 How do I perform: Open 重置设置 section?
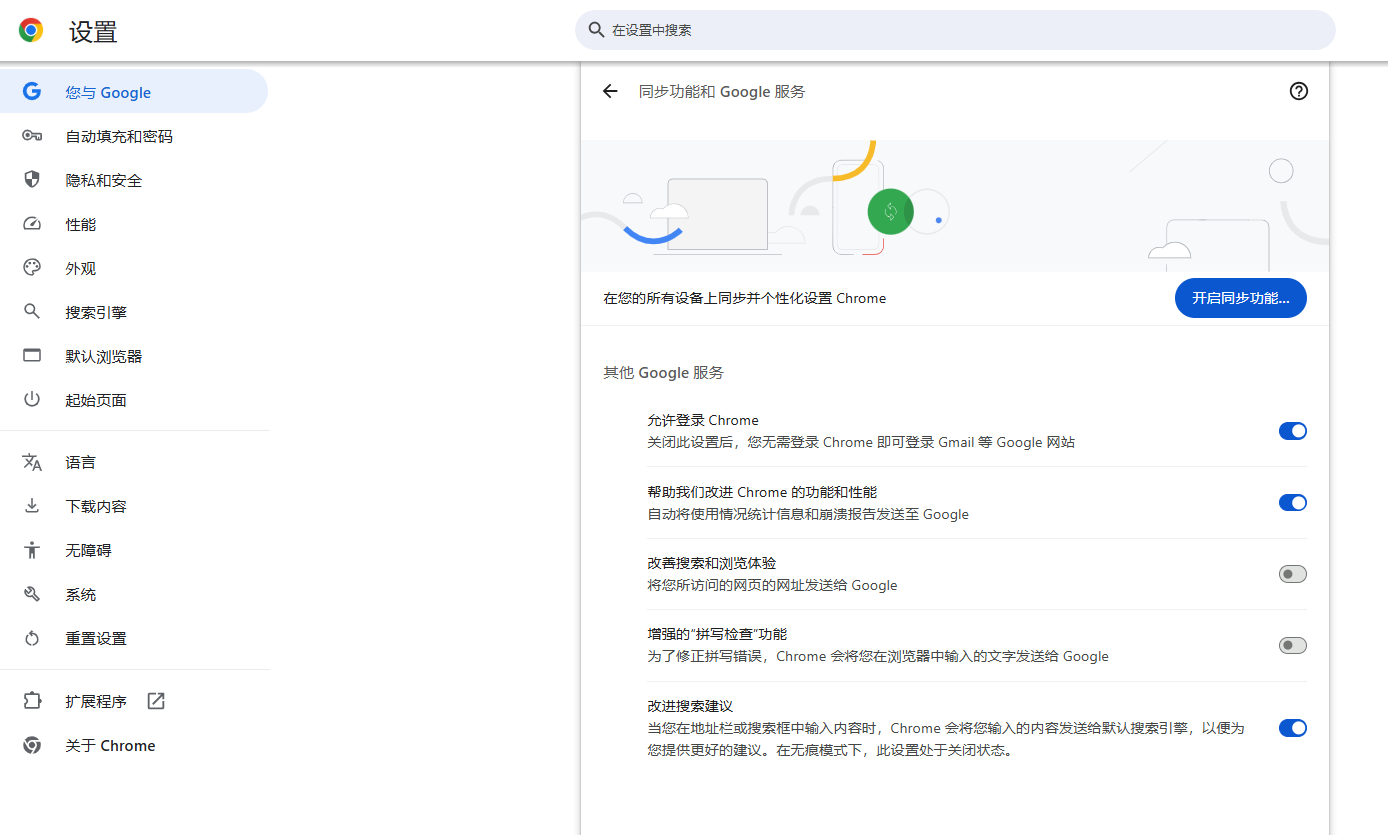point(134,638)
